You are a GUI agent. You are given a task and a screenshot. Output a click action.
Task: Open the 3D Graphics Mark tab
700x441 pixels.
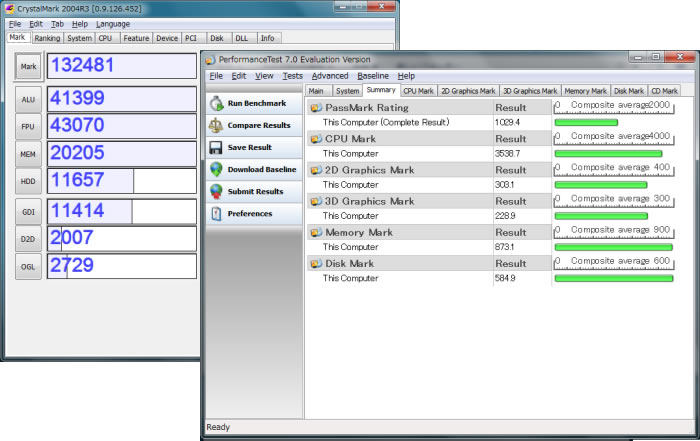coord(530,91)
